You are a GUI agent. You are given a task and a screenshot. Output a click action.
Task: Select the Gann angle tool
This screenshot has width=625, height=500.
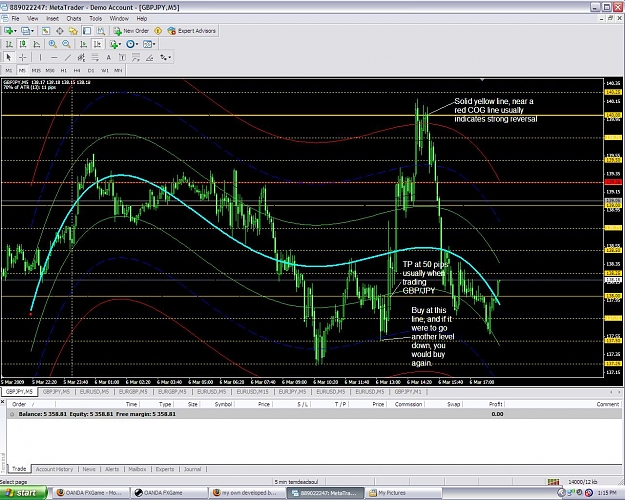point(149,57)
